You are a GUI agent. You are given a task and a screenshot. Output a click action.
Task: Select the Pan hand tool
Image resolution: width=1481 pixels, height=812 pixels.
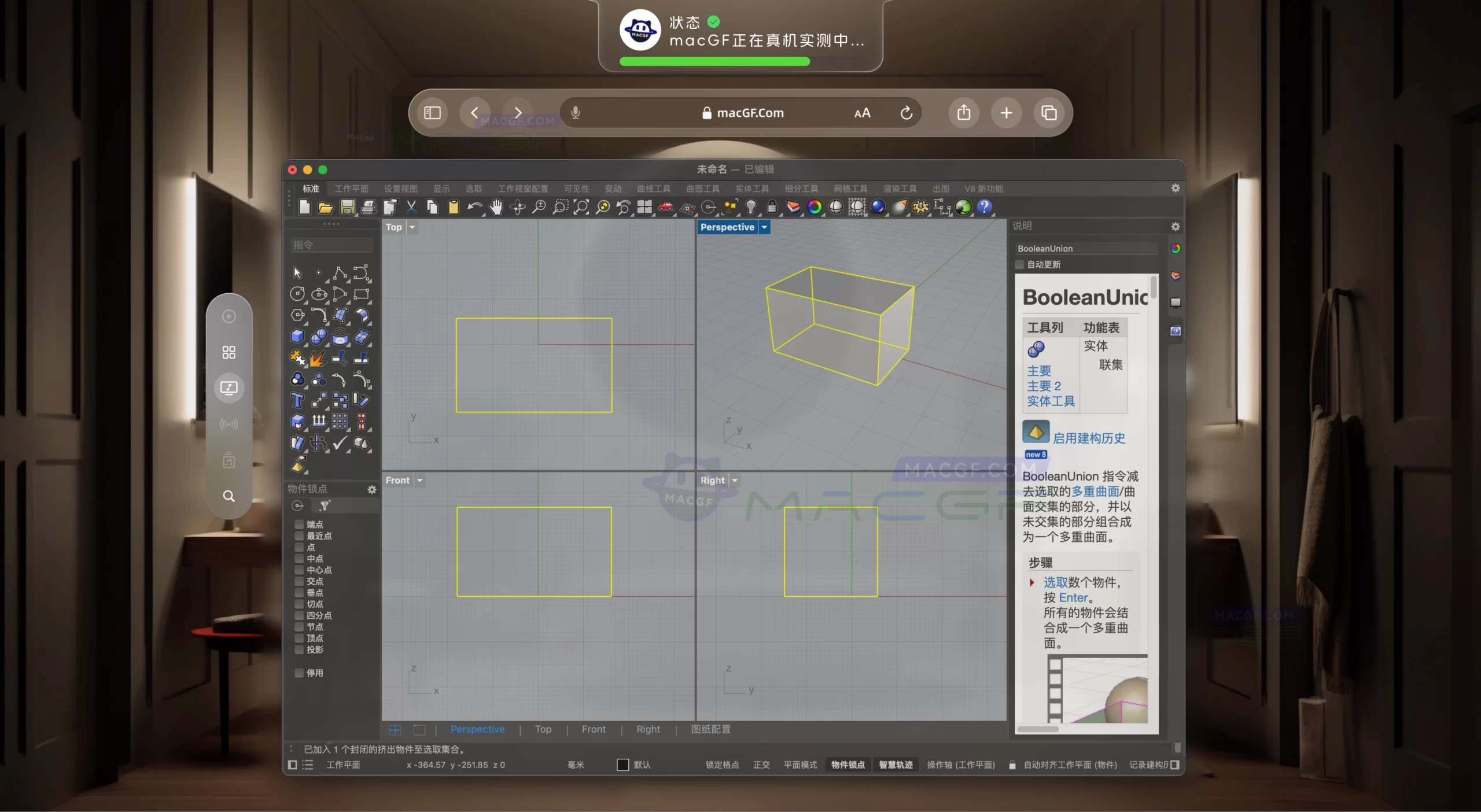[x=496, y=207]
